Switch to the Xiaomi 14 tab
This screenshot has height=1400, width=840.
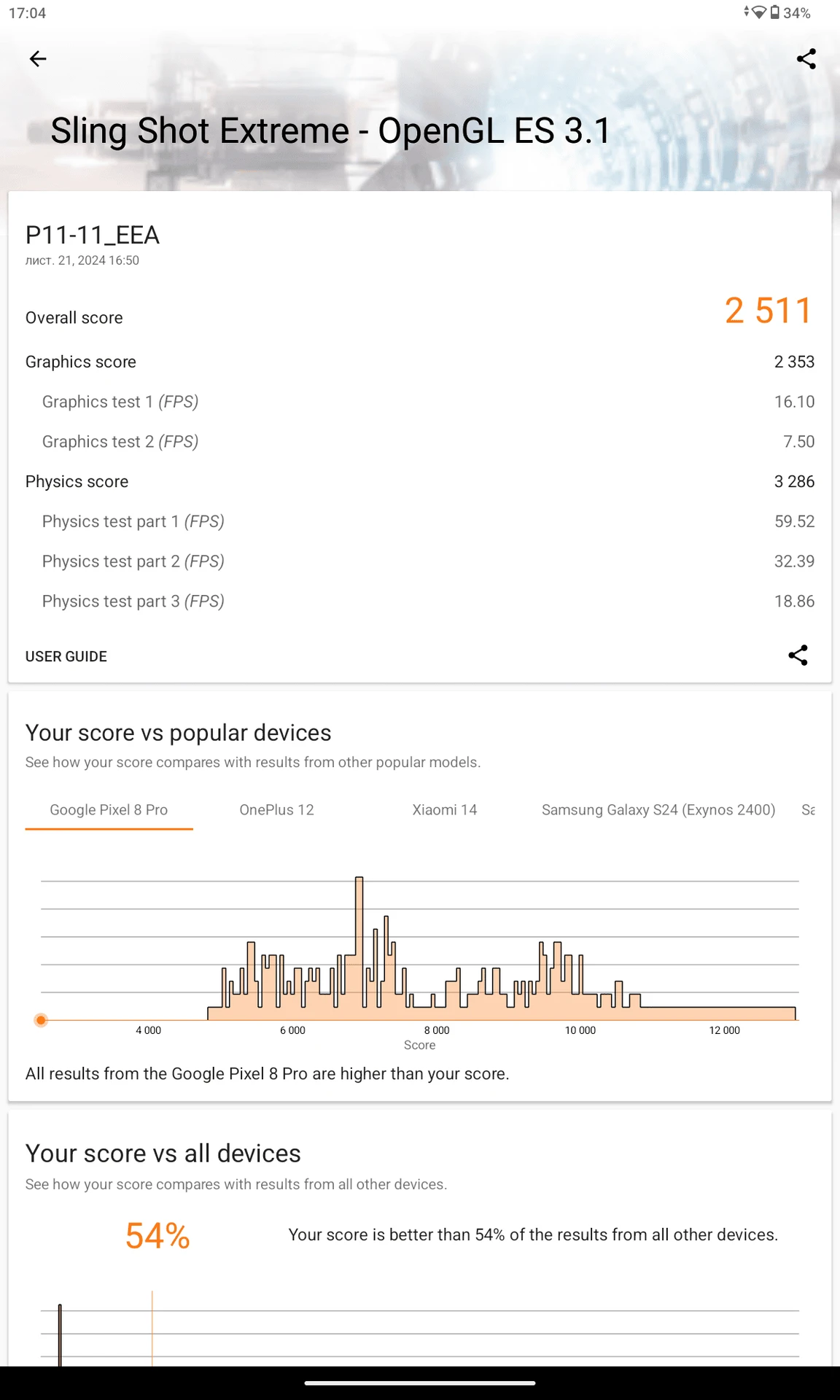click(445, 810)
